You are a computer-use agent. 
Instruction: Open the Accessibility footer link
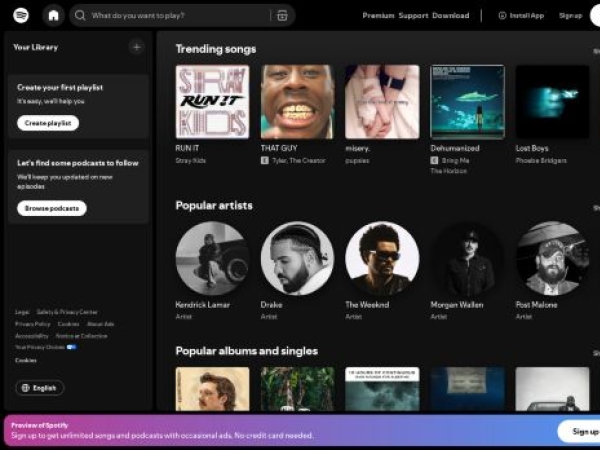[x=32, y=336]
